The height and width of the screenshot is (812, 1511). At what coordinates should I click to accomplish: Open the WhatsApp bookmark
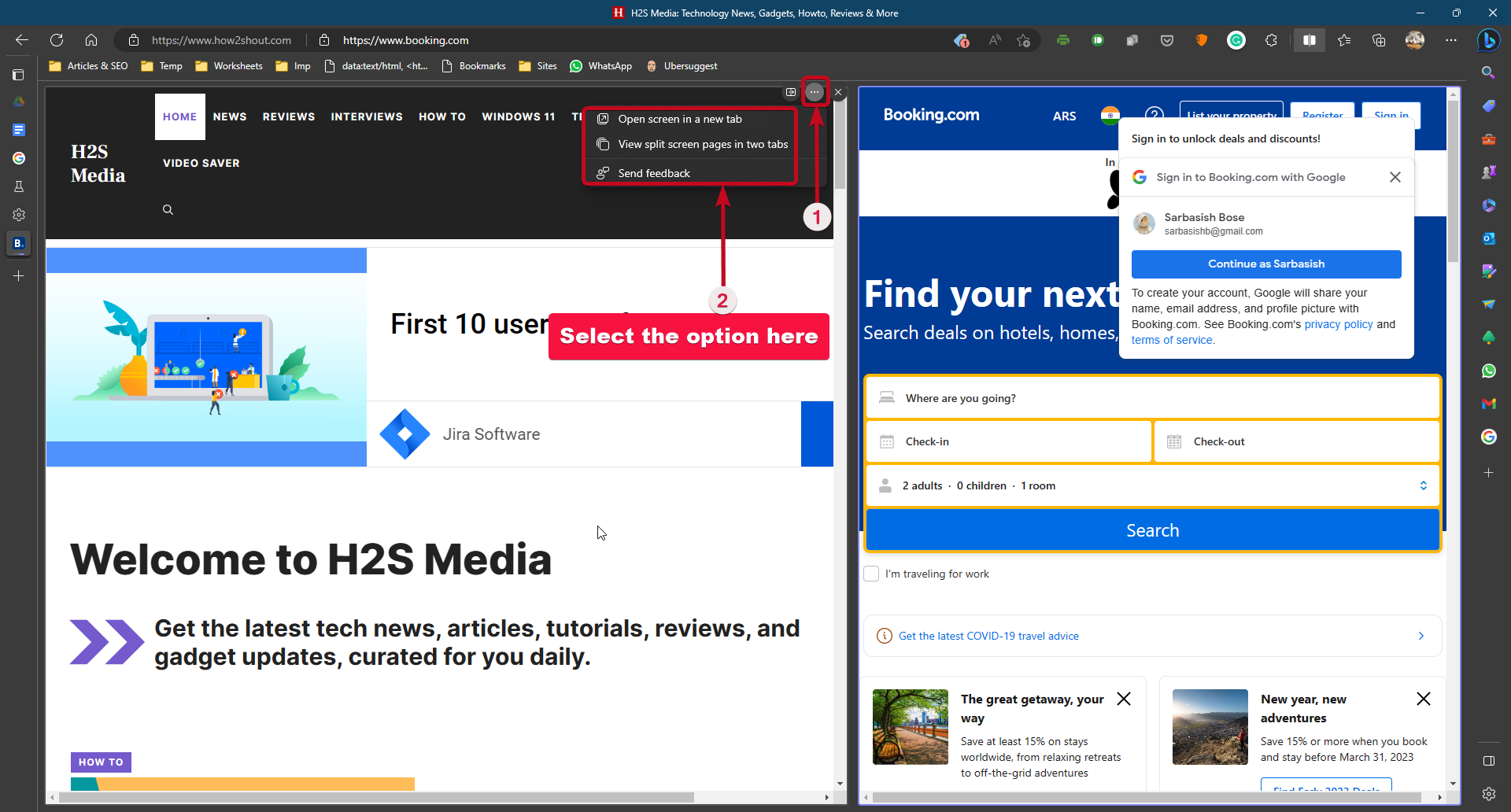pos(600,66)
